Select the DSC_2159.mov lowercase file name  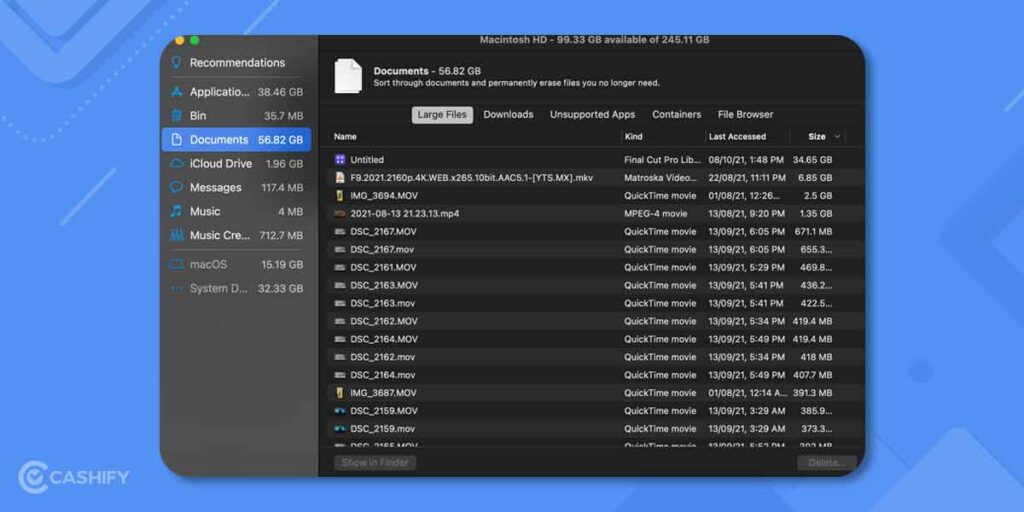tap(382, 429)
